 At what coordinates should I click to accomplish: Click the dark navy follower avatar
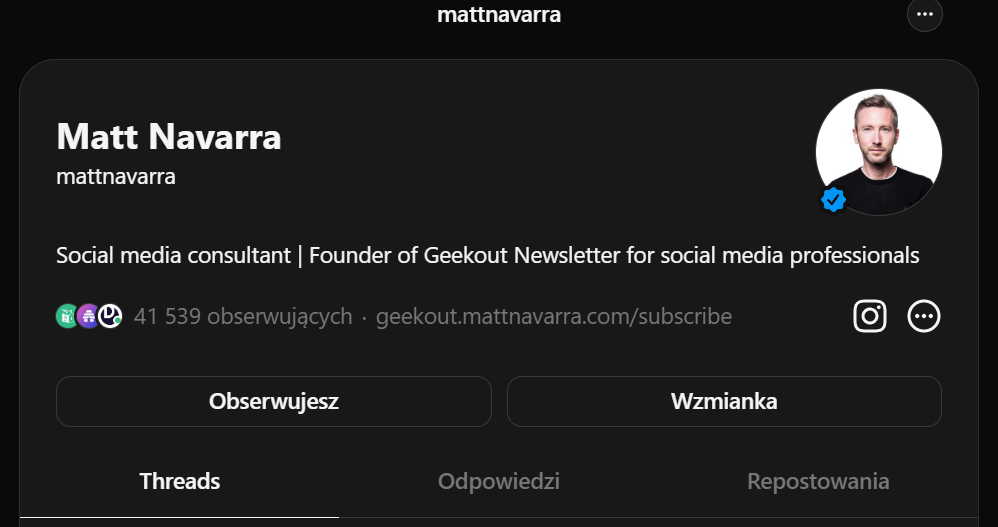pyautogui.click(x=110, y=316)
